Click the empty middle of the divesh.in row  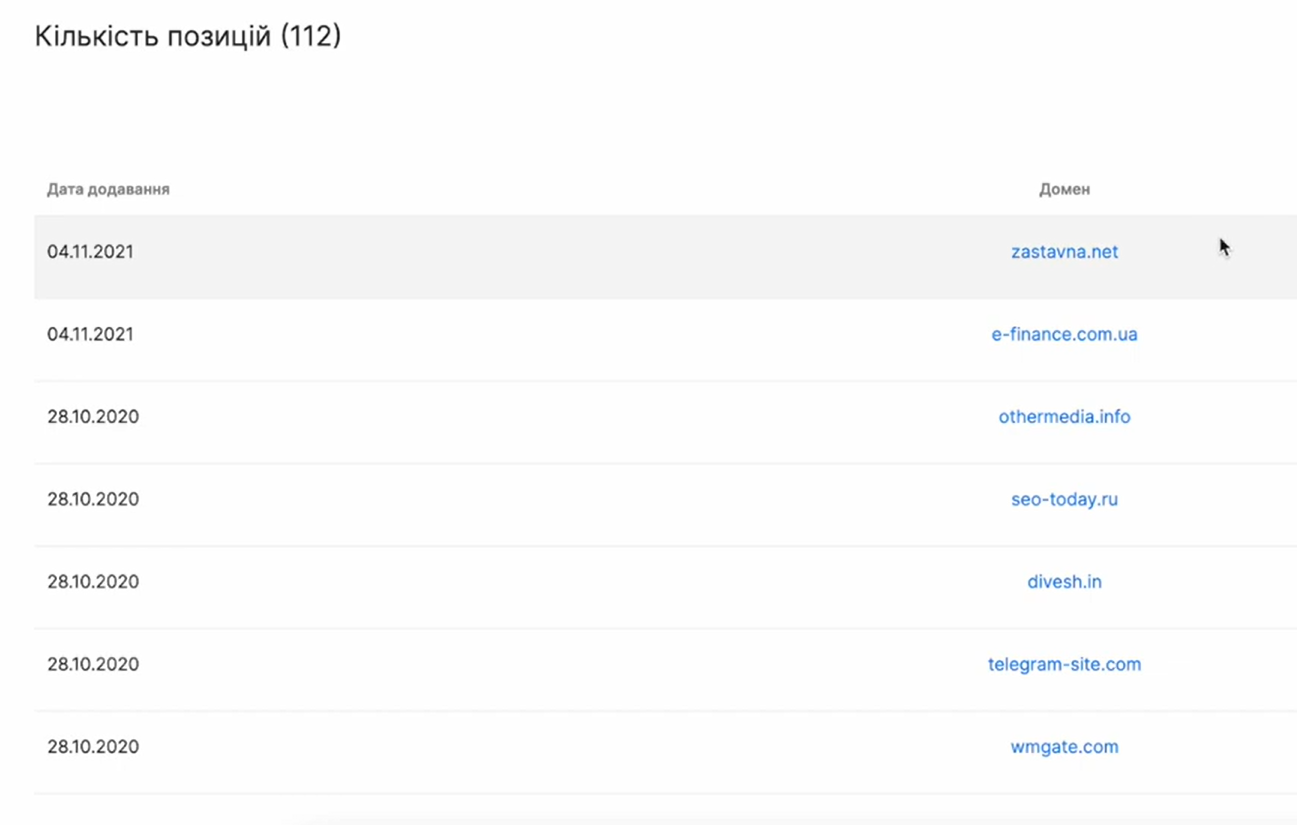click(x=560, y=582)
